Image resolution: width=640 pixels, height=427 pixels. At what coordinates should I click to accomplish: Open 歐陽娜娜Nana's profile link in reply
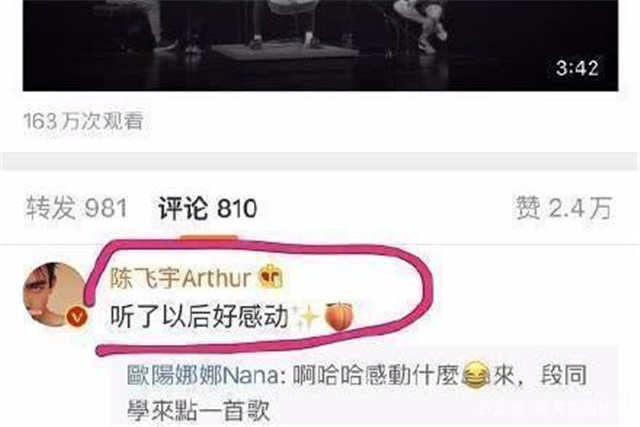(x=202, y=375)
